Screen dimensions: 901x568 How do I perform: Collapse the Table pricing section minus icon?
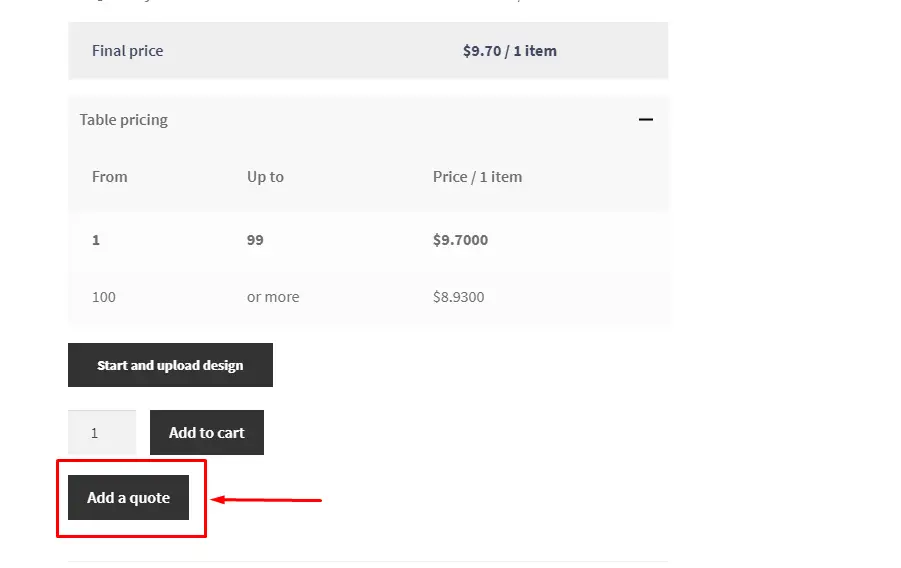pos(645,120)
